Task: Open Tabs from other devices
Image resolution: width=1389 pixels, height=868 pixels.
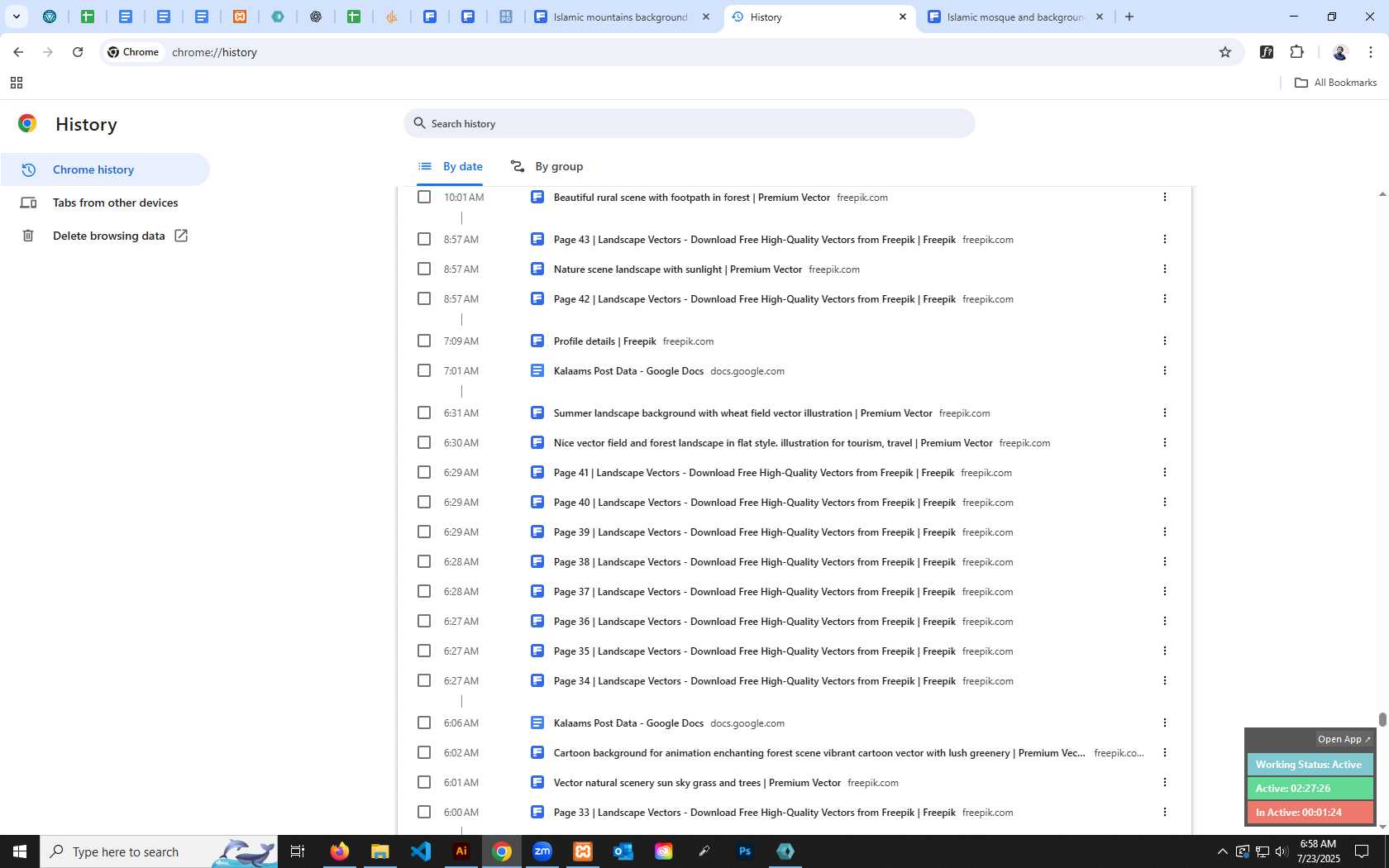Action: [x=105, y=203]
